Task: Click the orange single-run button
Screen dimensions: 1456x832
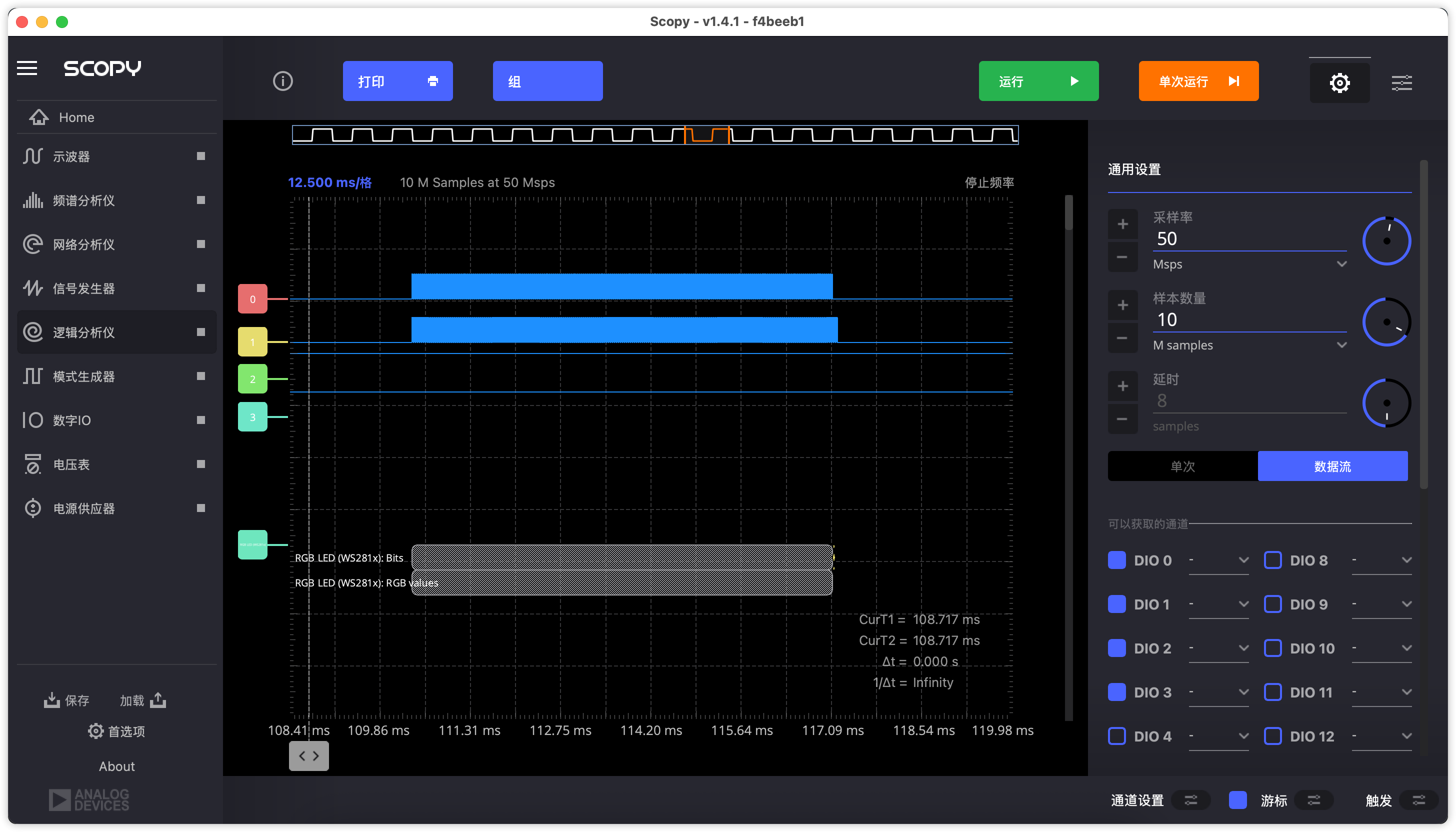Action: [1198, 81]
